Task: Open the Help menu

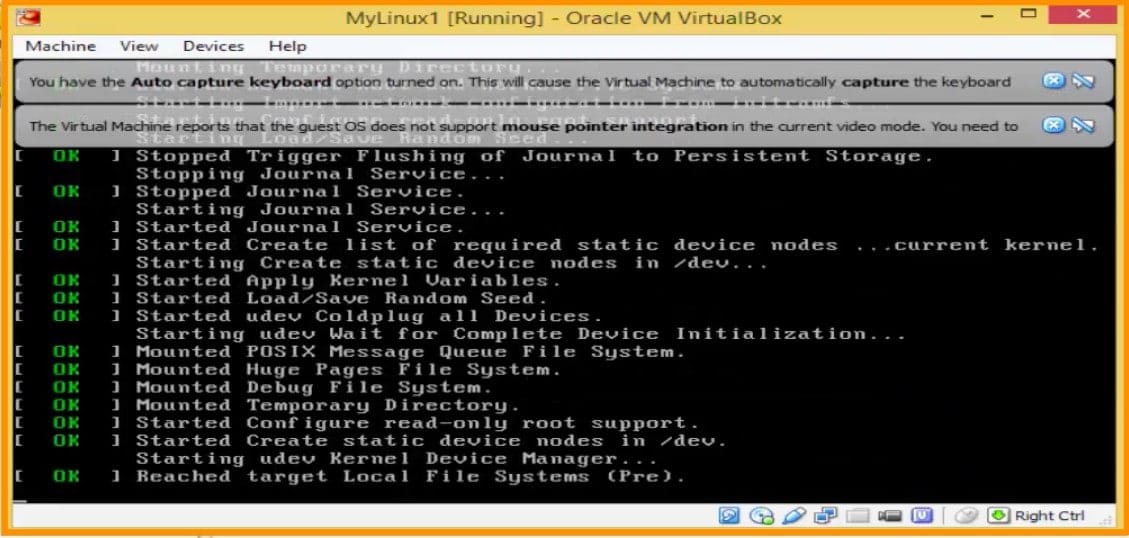Action: pos(287,46)
